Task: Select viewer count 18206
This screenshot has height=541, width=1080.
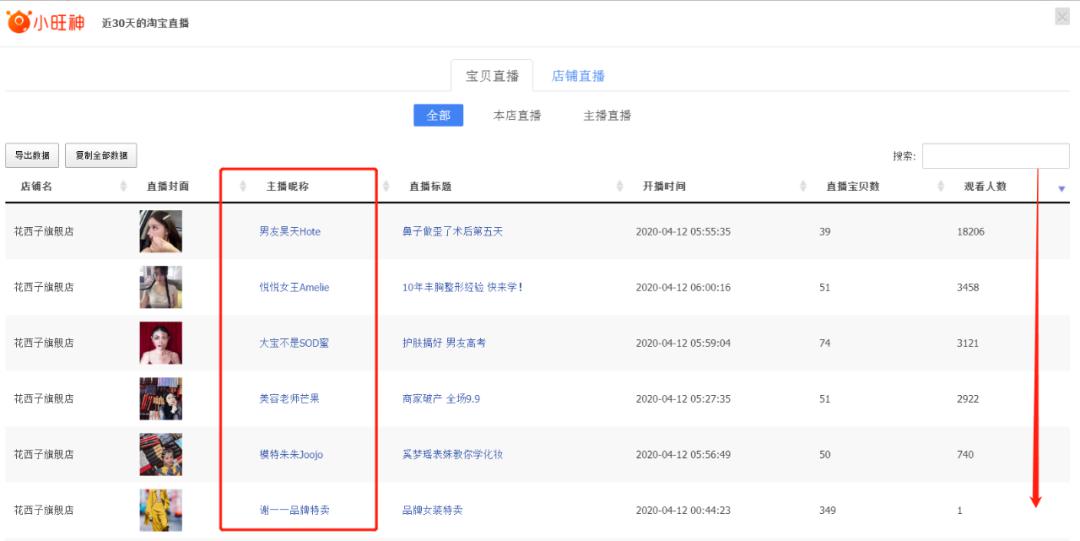Action: click(x=970, y=232)
